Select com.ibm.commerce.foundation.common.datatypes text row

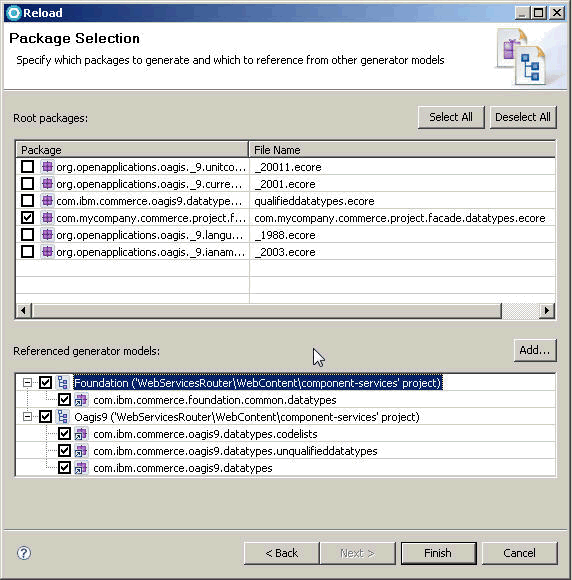click(215, 400)
